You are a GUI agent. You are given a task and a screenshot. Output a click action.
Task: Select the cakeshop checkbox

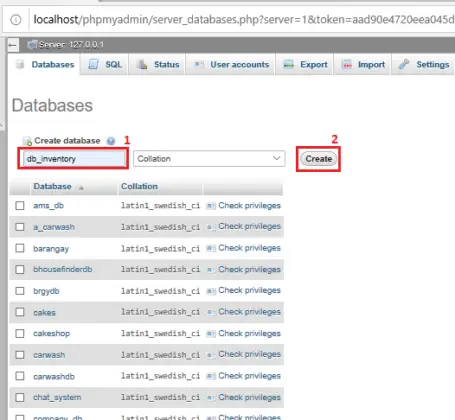[20, 333]
